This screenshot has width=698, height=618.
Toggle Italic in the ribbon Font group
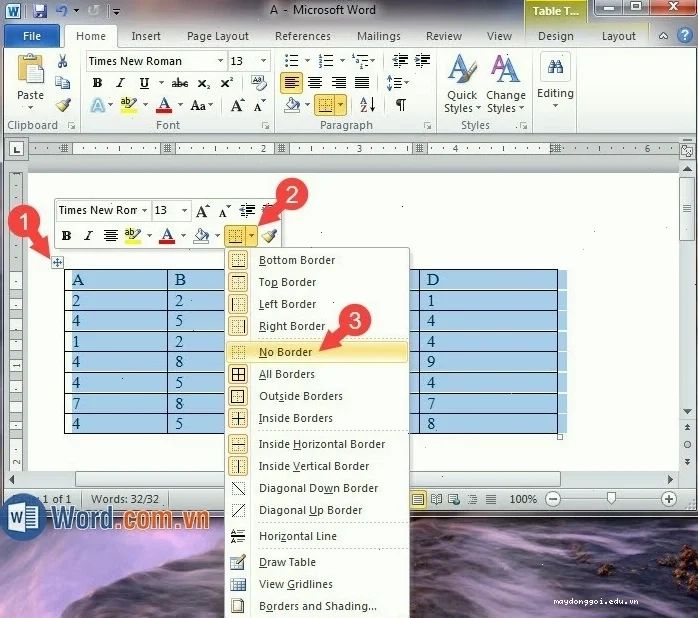tap(120, 83)
